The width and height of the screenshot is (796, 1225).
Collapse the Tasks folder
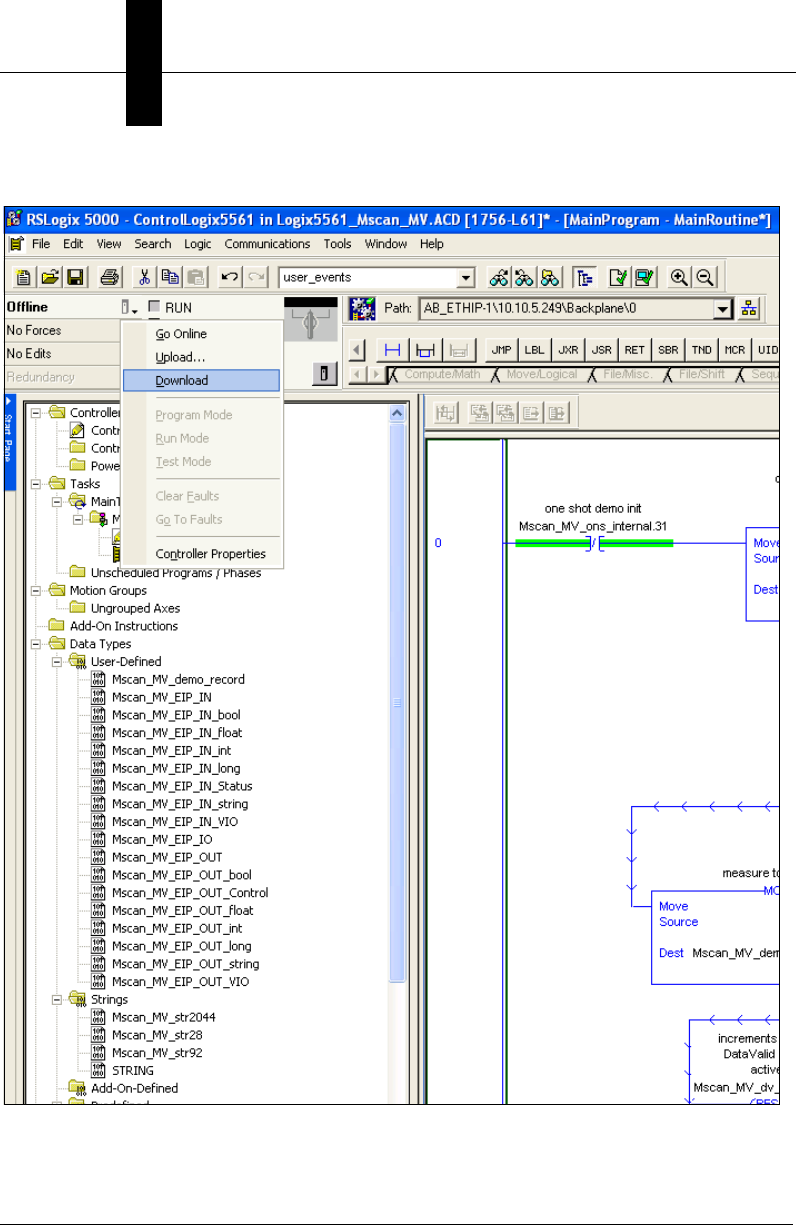(x=38, y=483)
